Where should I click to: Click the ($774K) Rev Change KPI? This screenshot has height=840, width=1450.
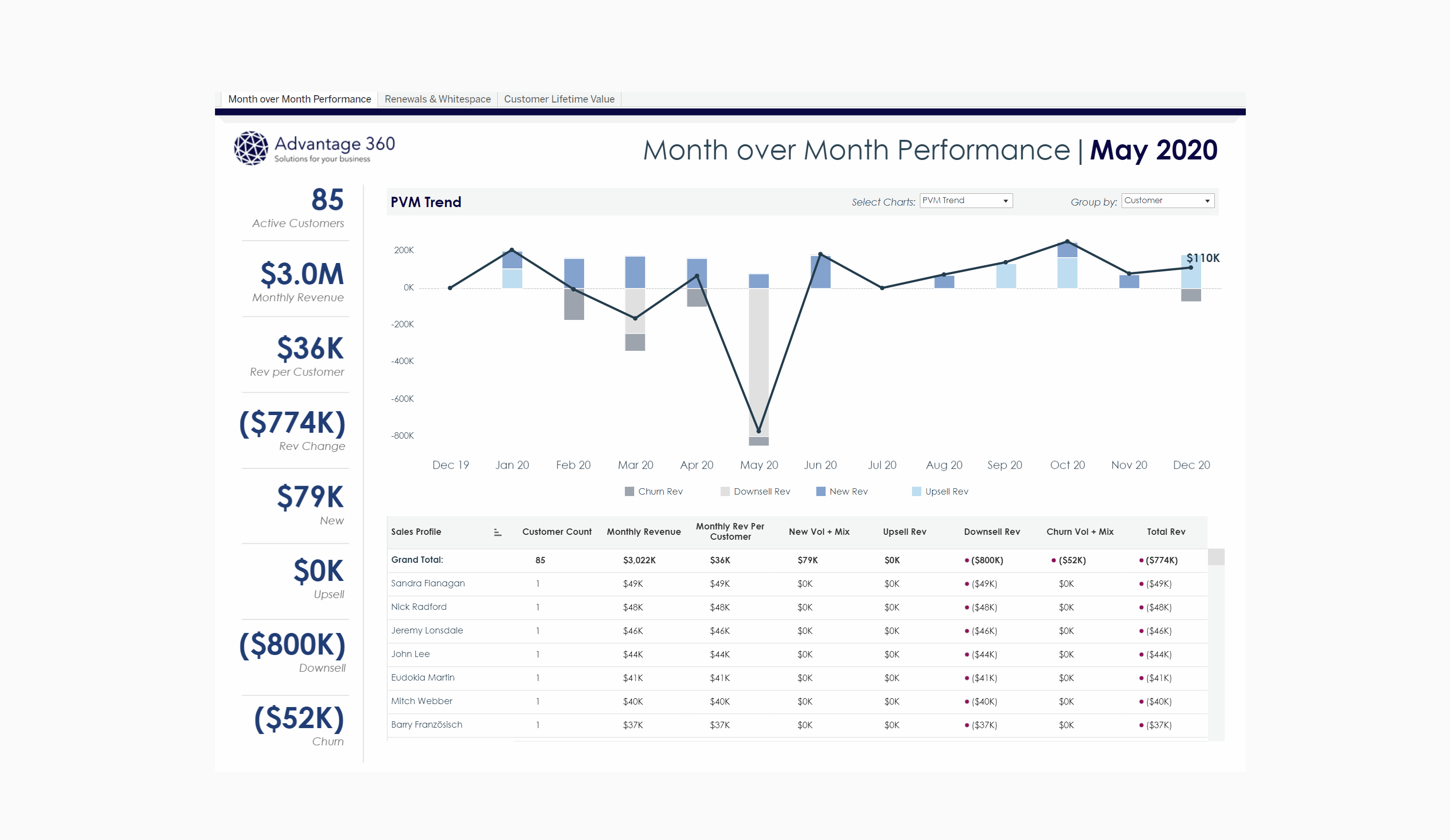point(292,430)
